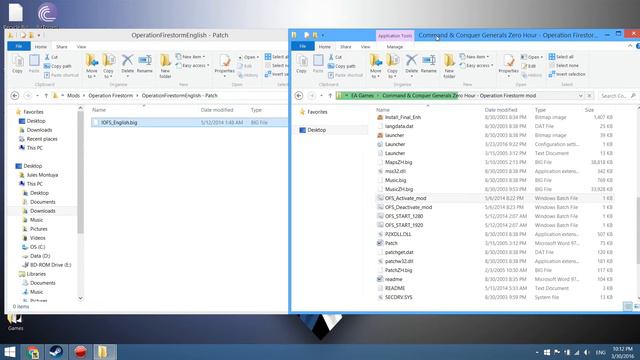640x360 pixels.
Task: Open Easy access dropdown in Generals window
Action: 477,65
